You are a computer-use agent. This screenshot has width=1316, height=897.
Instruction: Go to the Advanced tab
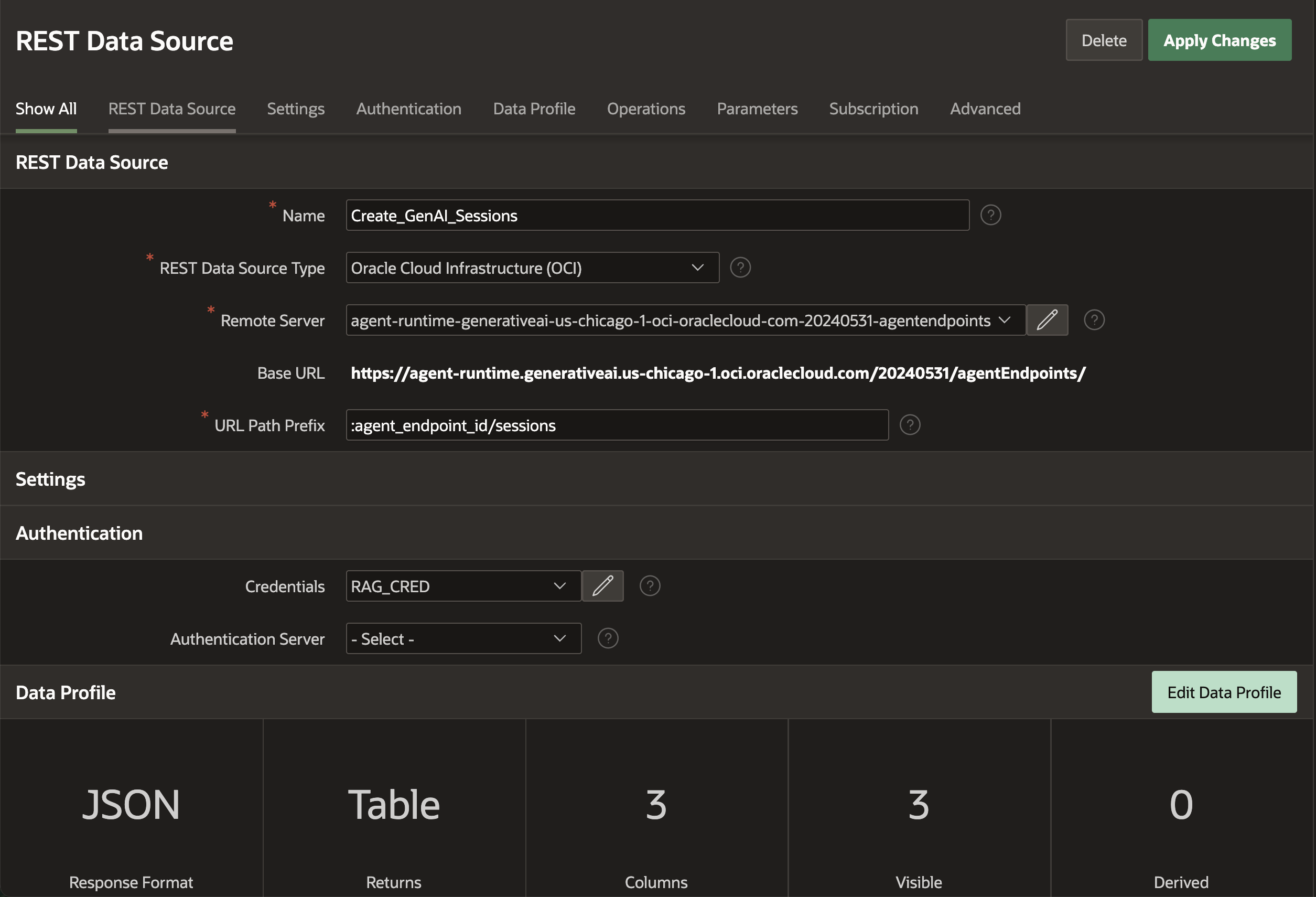click(x=985, y=109)
